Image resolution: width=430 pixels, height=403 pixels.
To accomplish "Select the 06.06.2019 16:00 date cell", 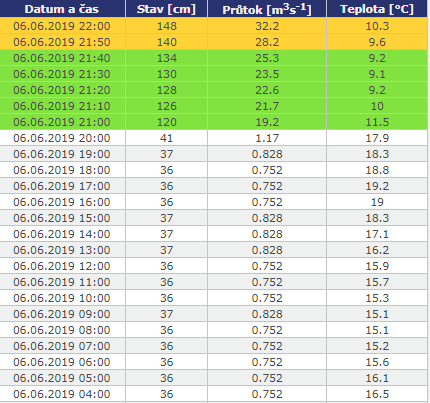I will [62, 202].
